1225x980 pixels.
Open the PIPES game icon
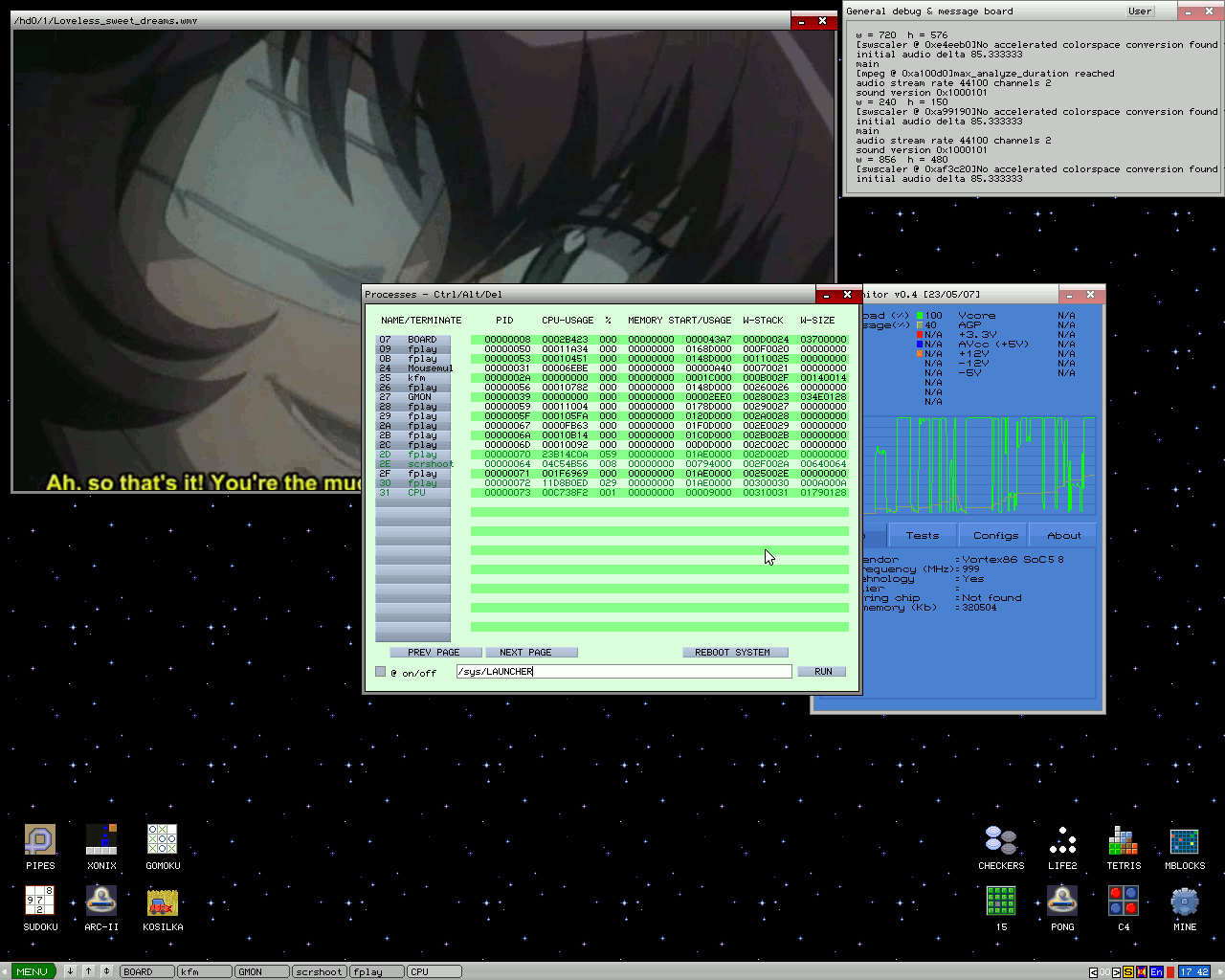tap(40, 840)
